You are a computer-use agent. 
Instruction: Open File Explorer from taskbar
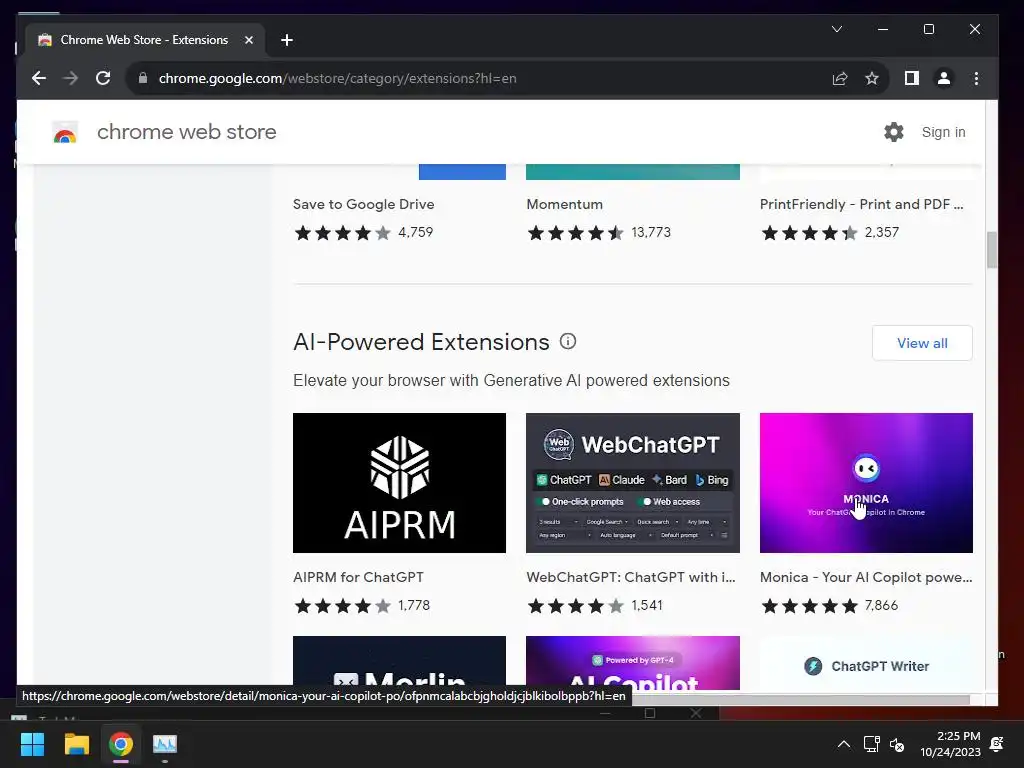[76, 744]
